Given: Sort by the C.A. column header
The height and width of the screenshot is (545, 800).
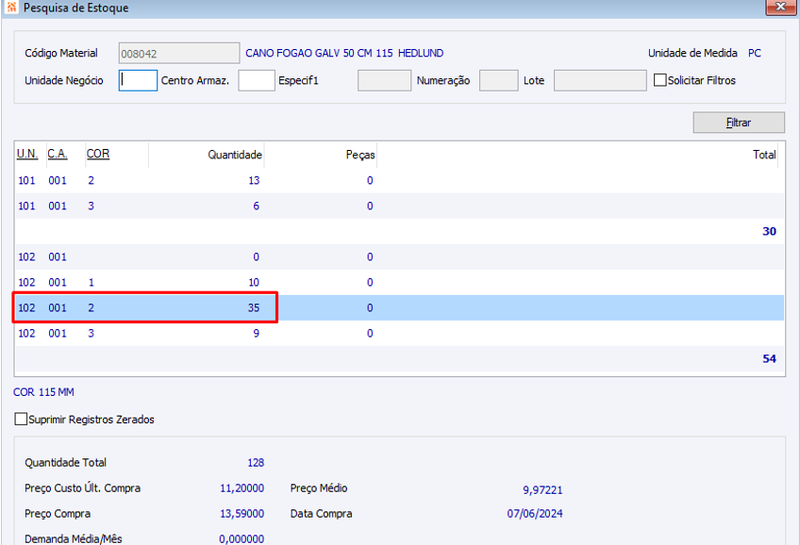Looking at the screenshot, I should pyautogui.click(x=57, y=154).
